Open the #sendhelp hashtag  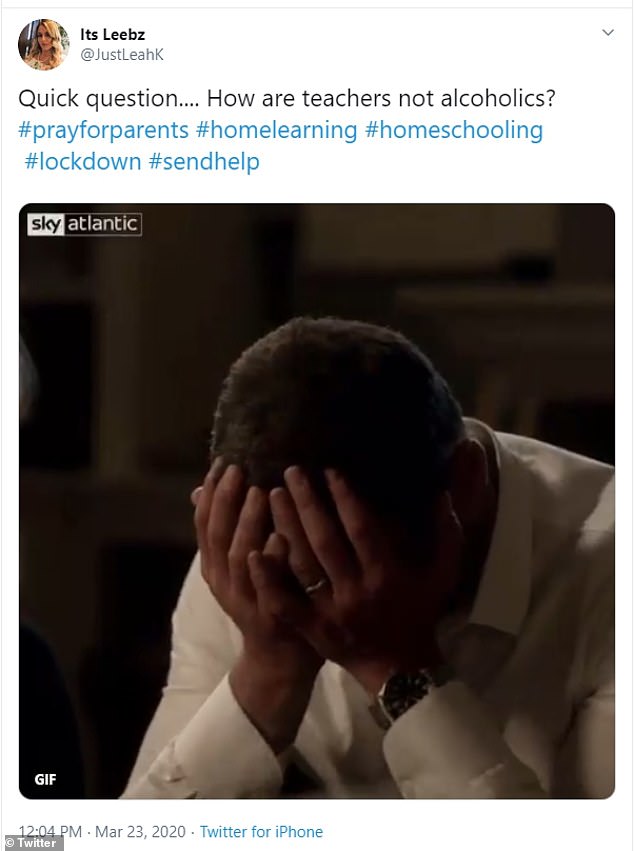204,162
